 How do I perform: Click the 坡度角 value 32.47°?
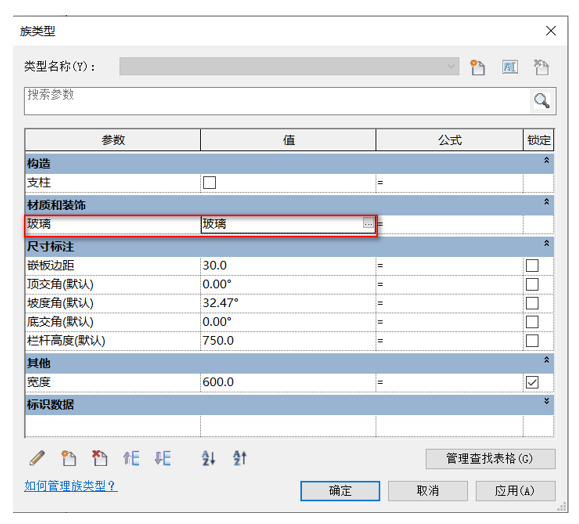(288, 303)
